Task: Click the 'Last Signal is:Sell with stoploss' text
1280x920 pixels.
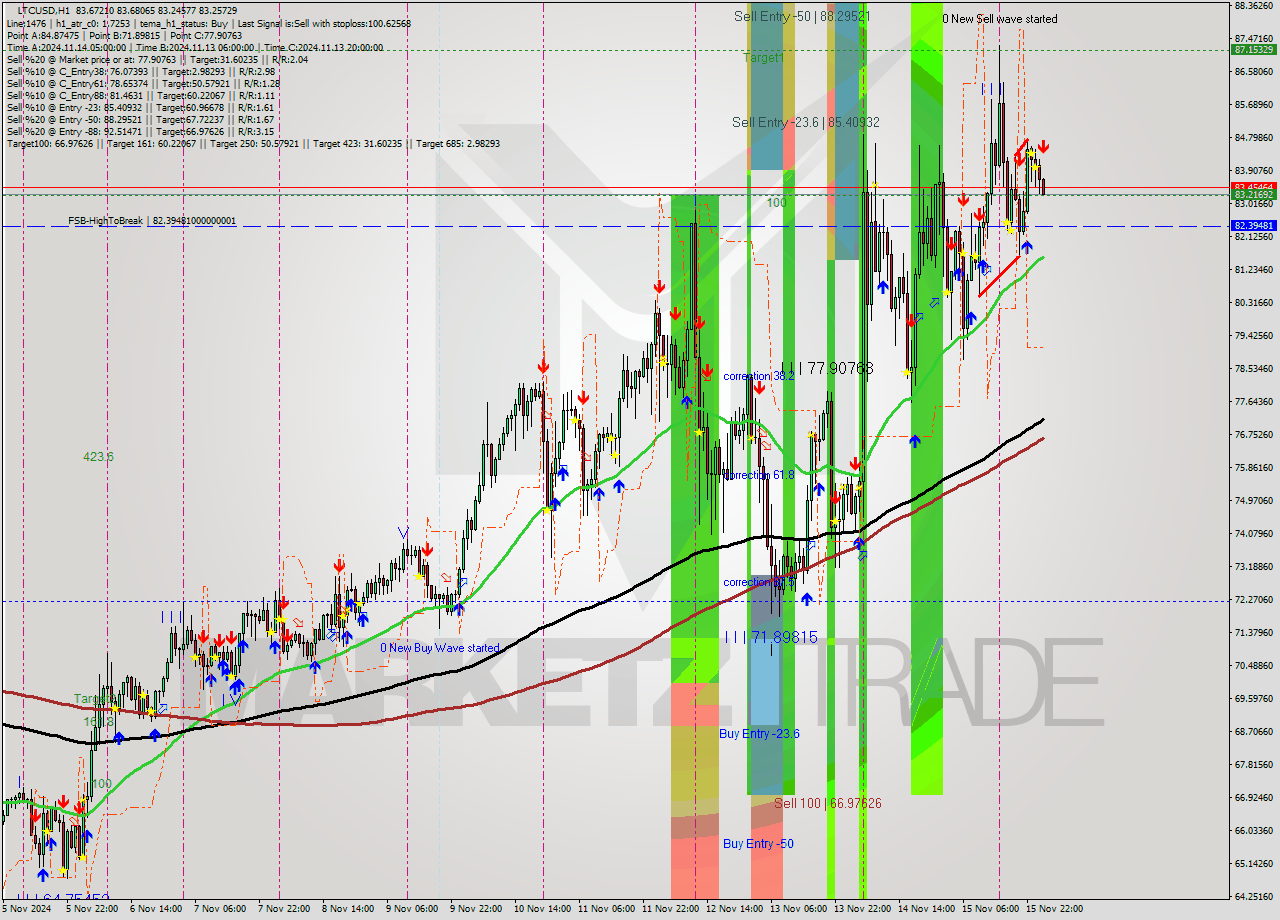Action: [x=324, y=23]
